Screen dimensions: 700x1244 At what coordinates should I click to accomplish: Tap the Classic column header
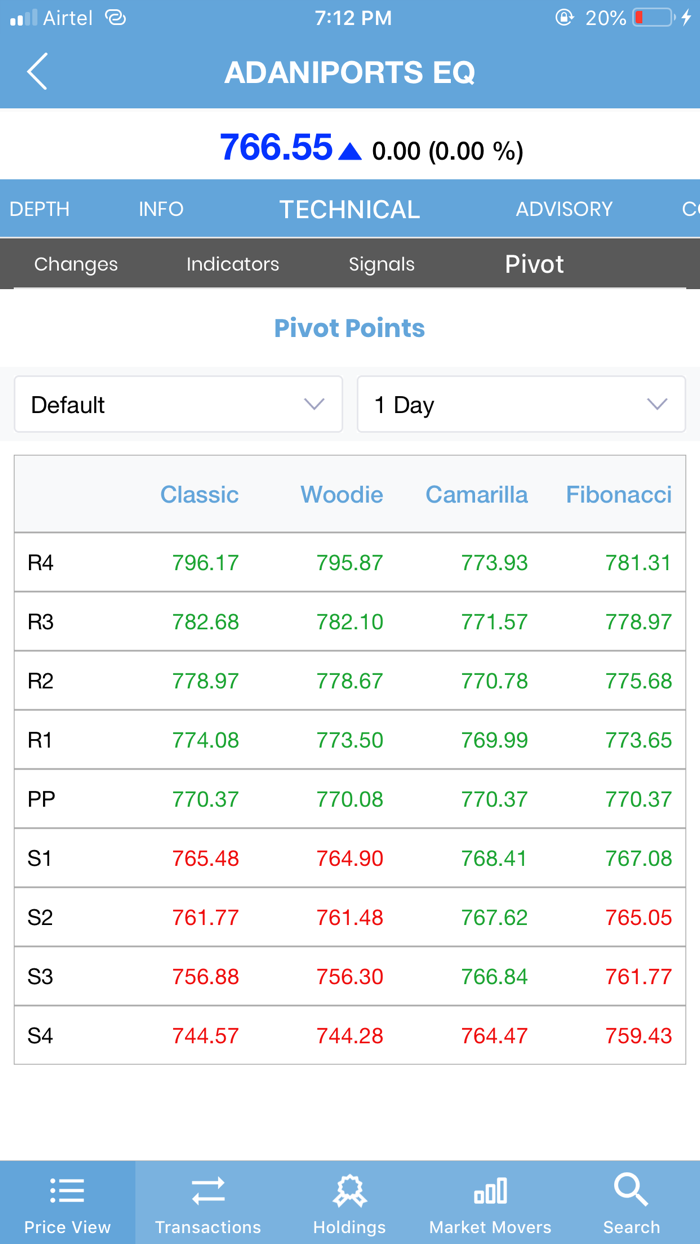click(200, 494)
